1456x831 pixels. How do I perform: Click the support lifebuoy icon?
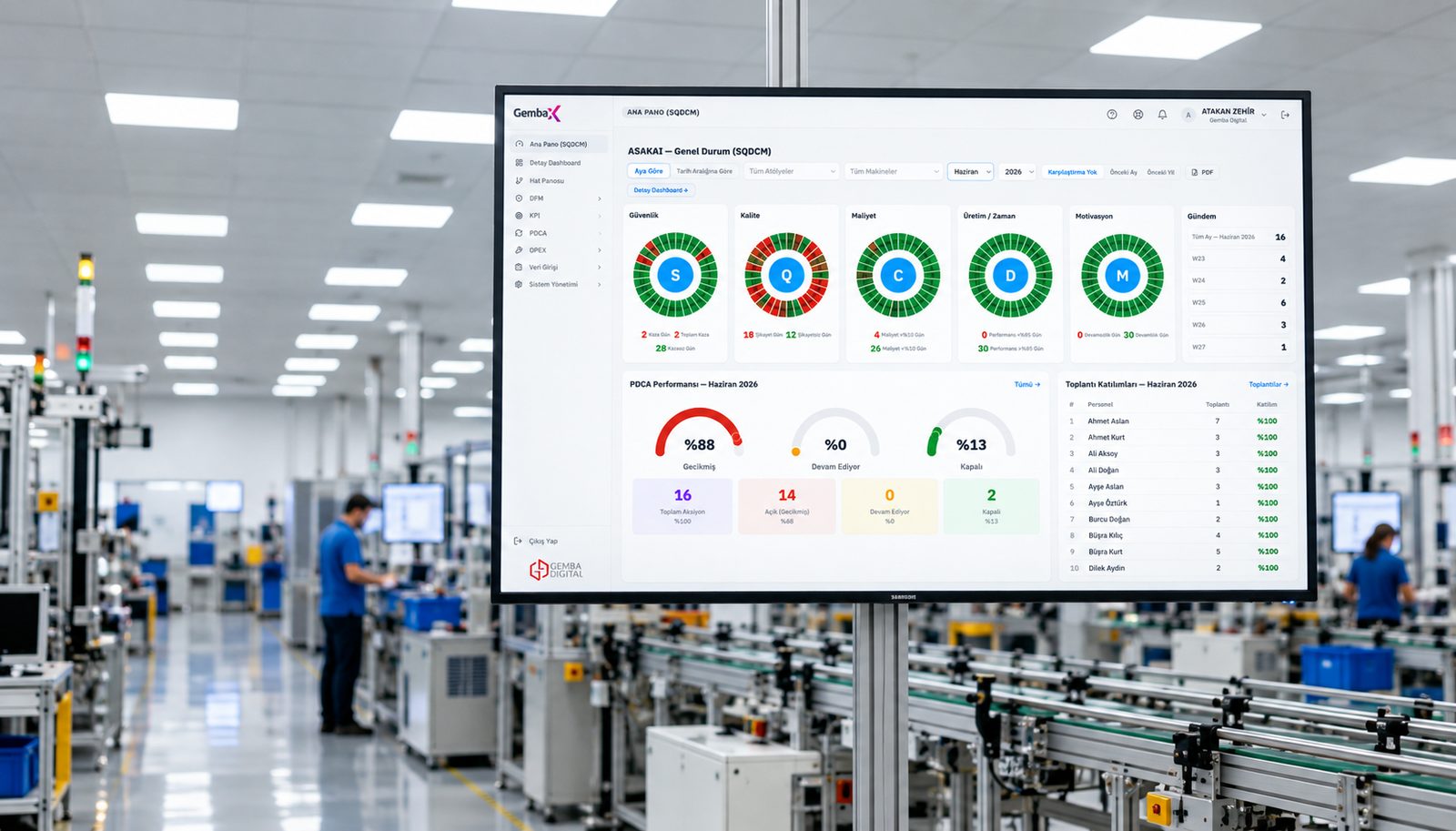click(1137, 115)
